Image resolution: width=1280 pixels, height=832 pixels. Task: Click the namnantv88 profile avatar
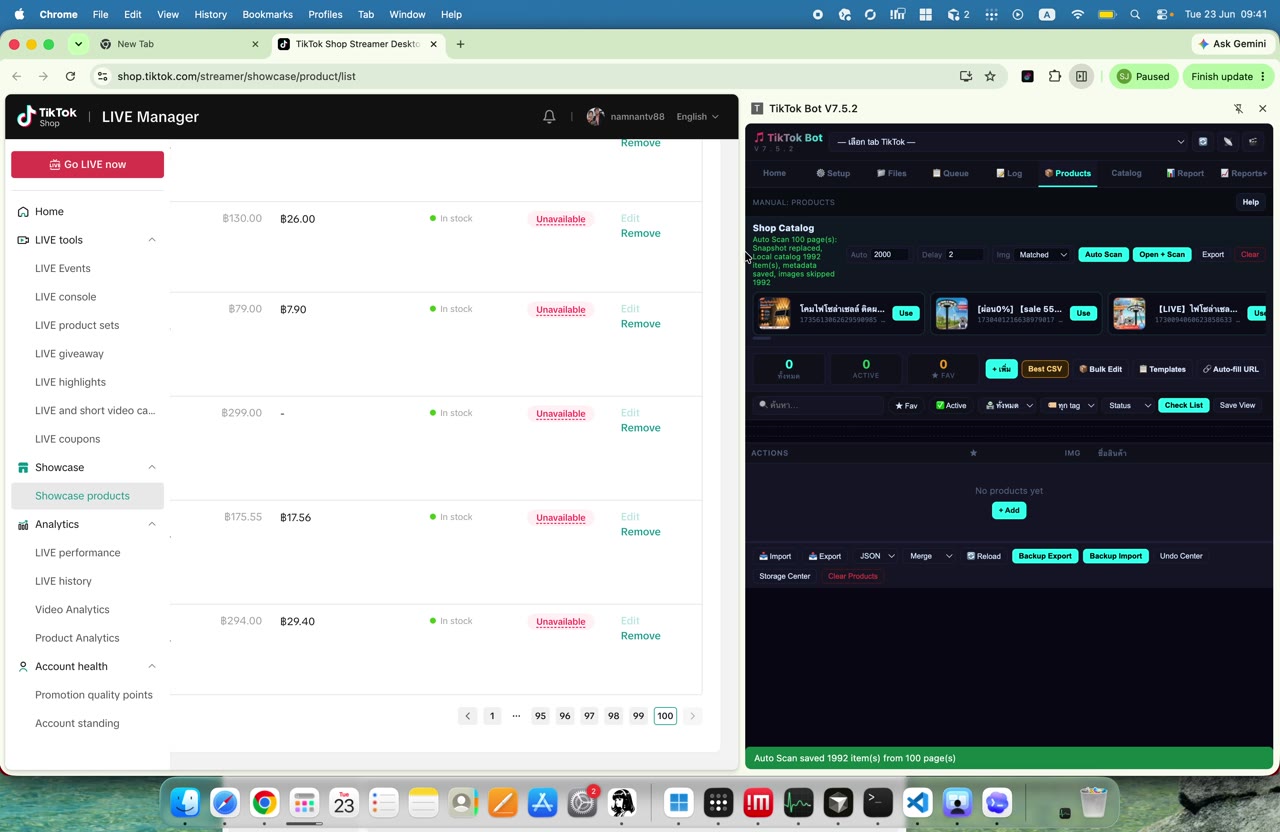(595, 117)
